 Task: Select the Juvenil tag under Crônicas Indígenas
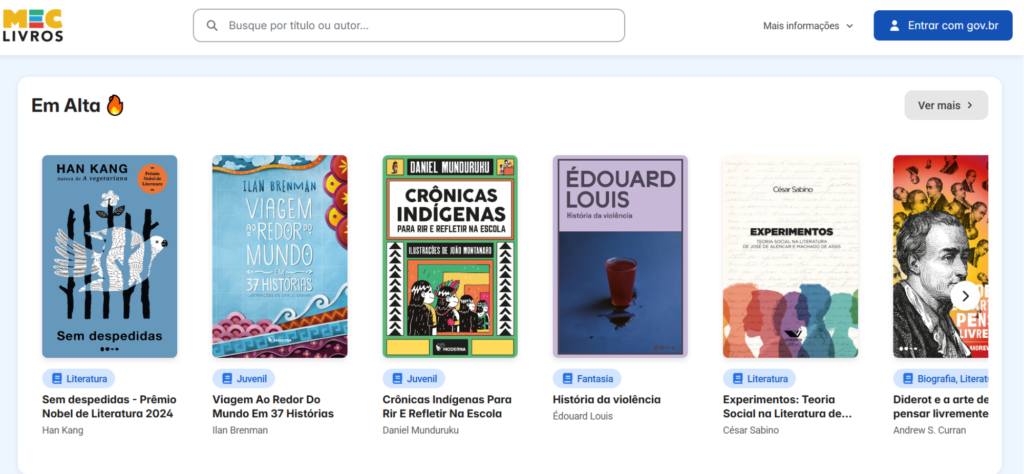414,379
